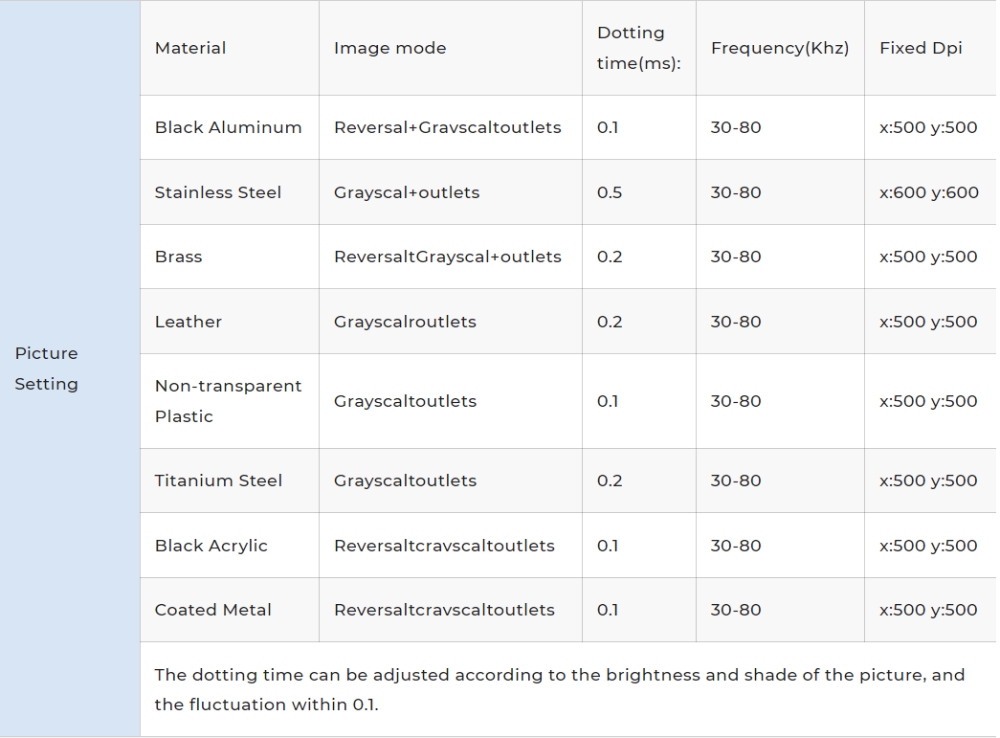
Task: Click the Dotting time(ms) column header
Action: tap(631, 47)
